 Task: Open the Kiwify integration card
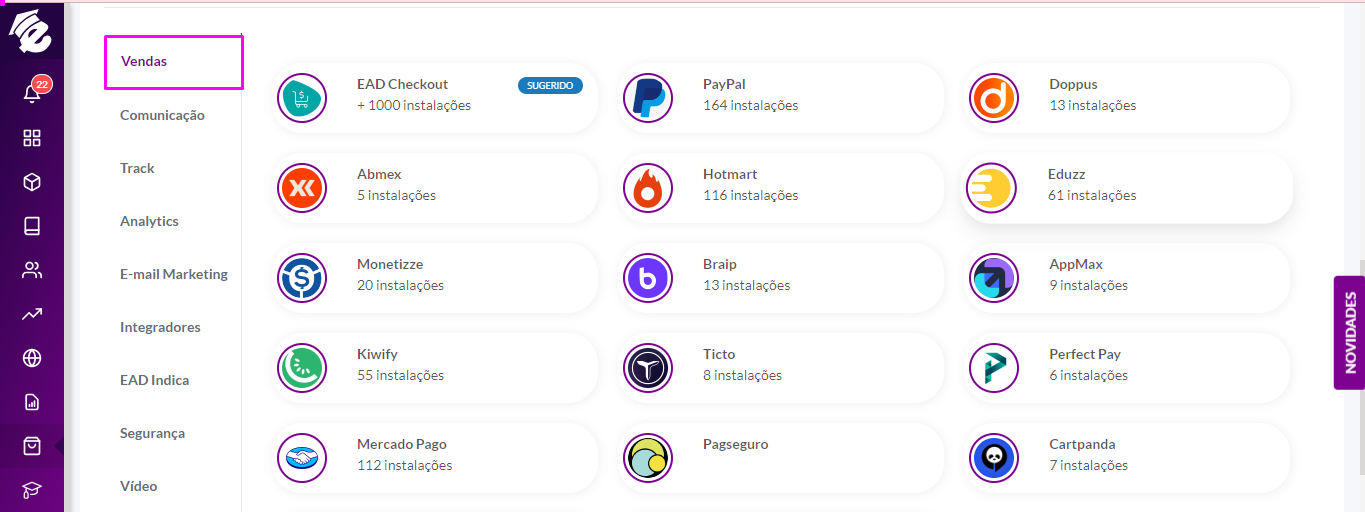coord(435,368)
